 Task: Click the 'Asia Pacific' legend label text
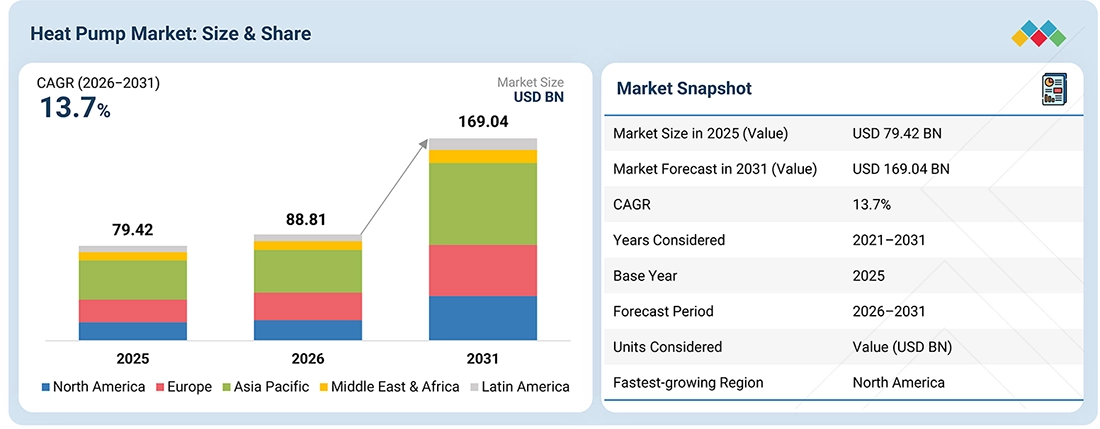pos(271,388)
